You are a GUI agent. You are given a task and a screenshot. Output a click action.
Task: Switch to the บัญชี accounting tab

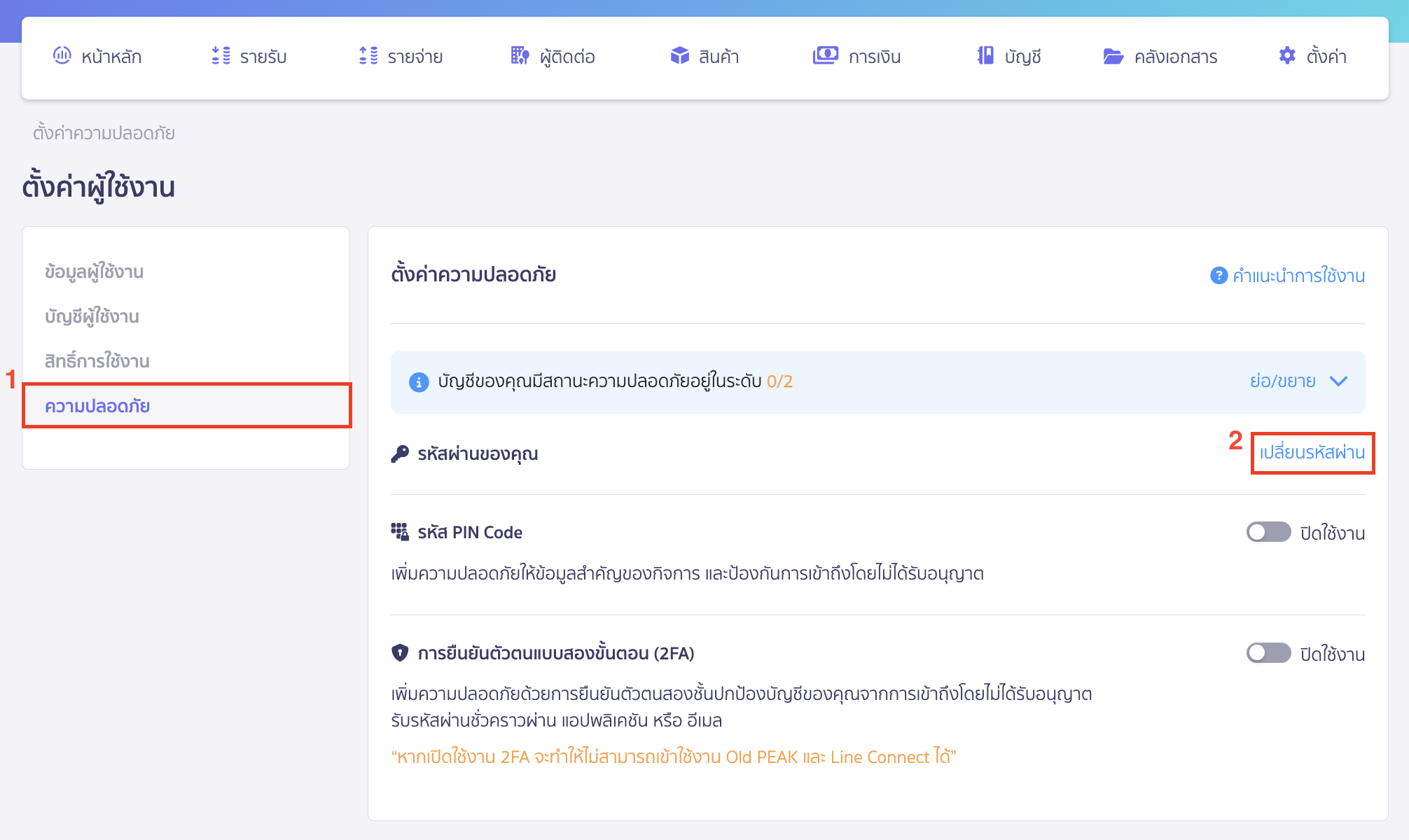[1007, 56]
